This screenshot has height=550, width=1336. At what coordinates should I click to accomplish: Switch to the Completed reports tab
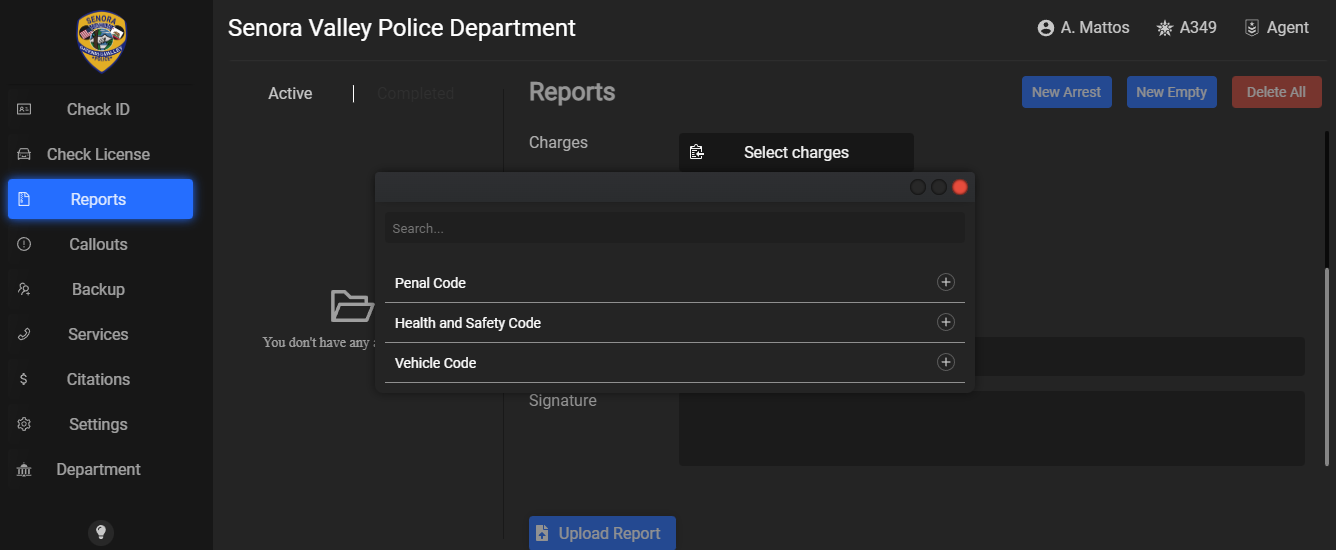[x=415, y=93]
